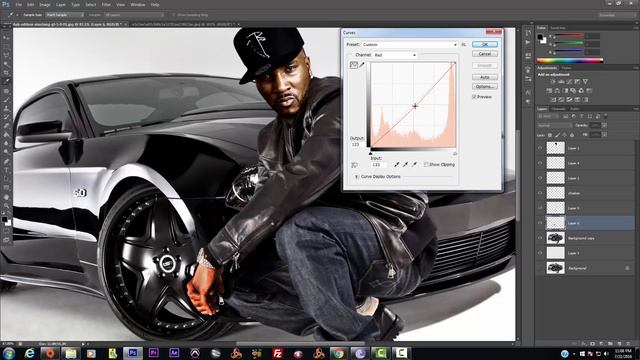Screen dimensions: 640x360
Task: Add a Black & White adjustment
Action: (565, 91)
